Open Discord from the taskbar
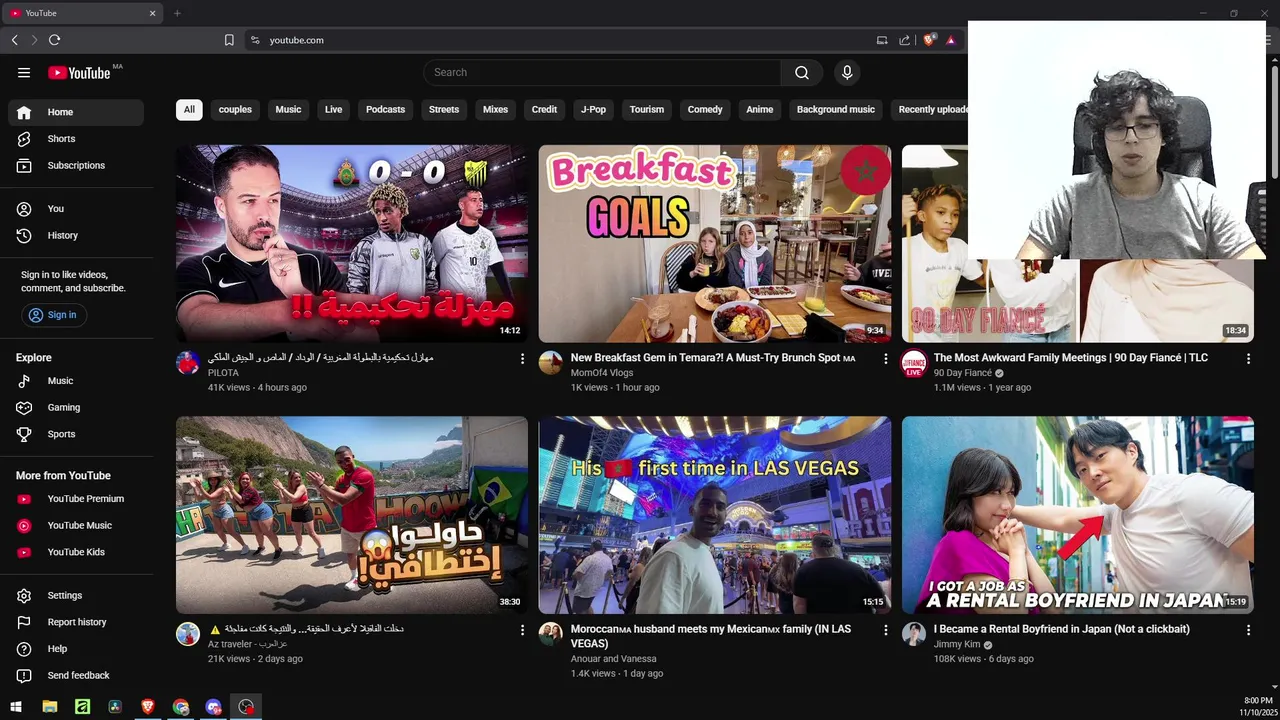The image size is (1280, 720). (x=213, y=707)
